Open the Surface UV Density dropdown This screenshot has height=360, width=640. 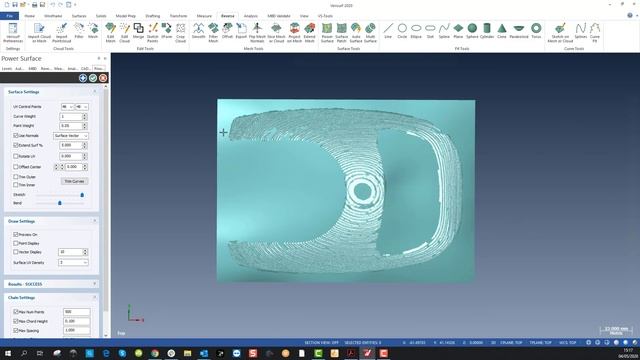[x=73, y=262]
